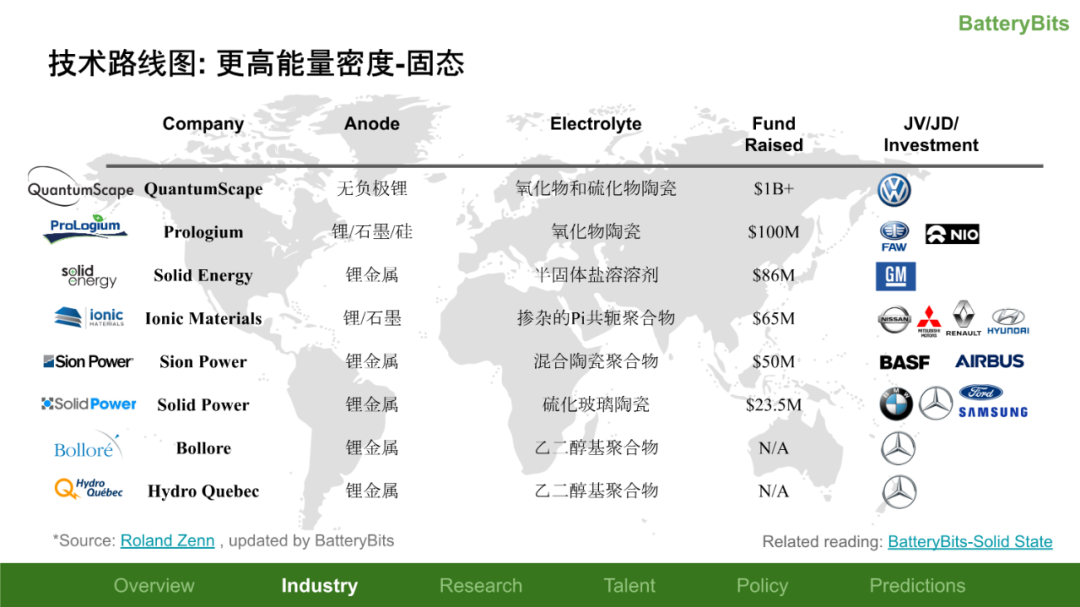The image size is (1080, 607).
Task: Click the 氧化物和硫化物陶瓷 electrolyte cell
Action: pyautogui.click(x=596, y=188)
